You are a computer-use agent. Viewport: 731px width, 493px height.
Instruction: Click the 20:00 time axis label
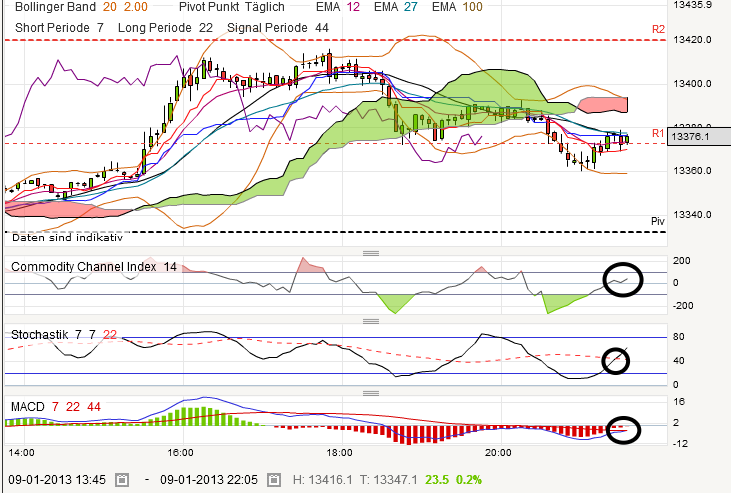pyautogui.click(x=498, y=452)
